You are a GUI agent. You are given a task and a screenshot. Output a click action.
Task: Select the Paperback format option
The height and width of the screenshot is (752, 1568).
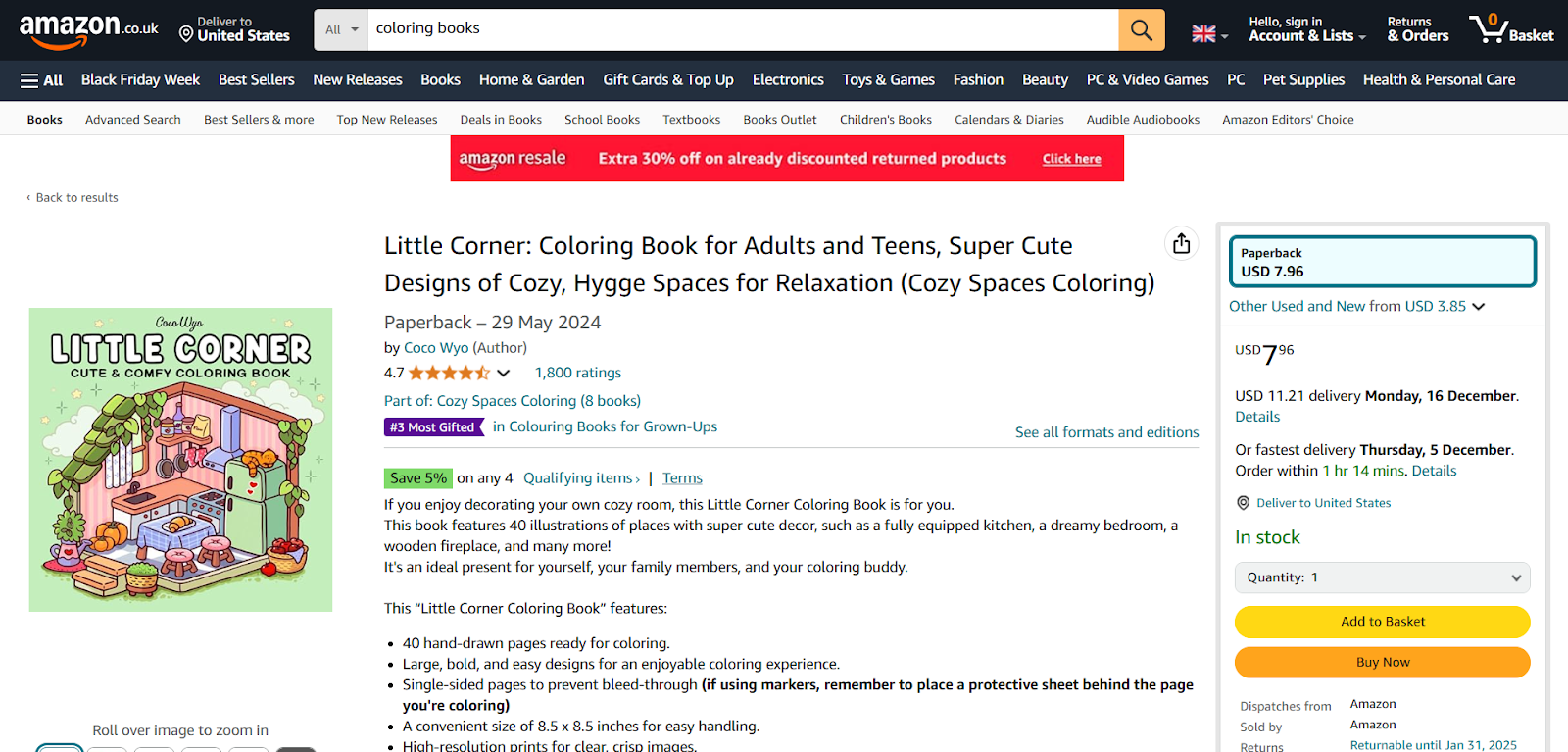(1382, 261)
